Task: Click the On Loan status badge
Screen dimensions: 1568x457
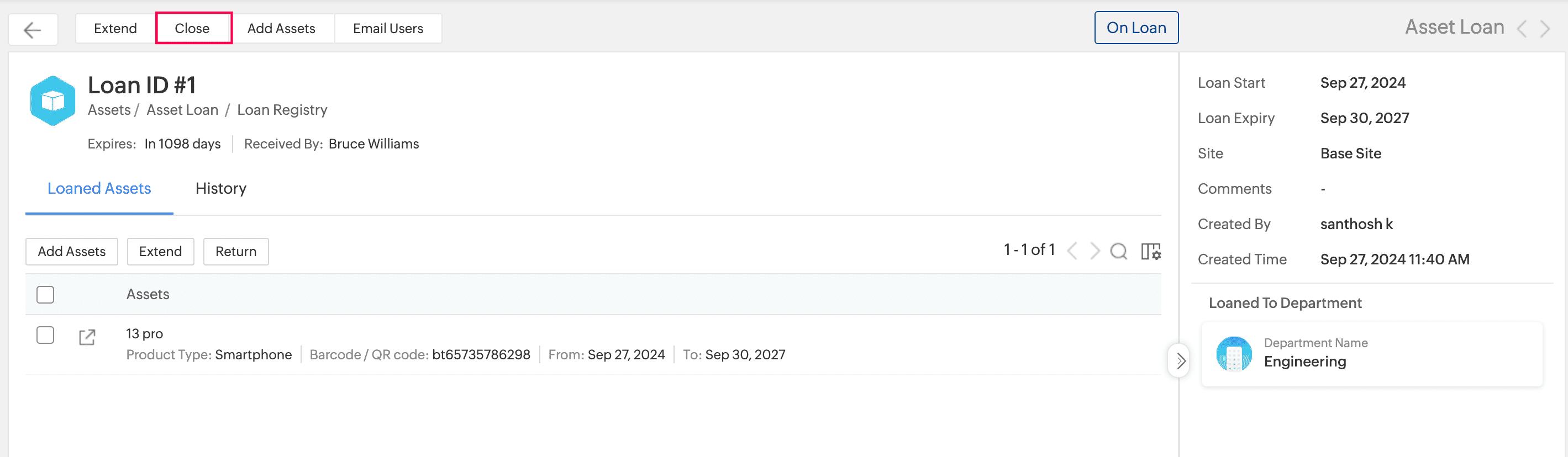Action: tap(1136, 28)
